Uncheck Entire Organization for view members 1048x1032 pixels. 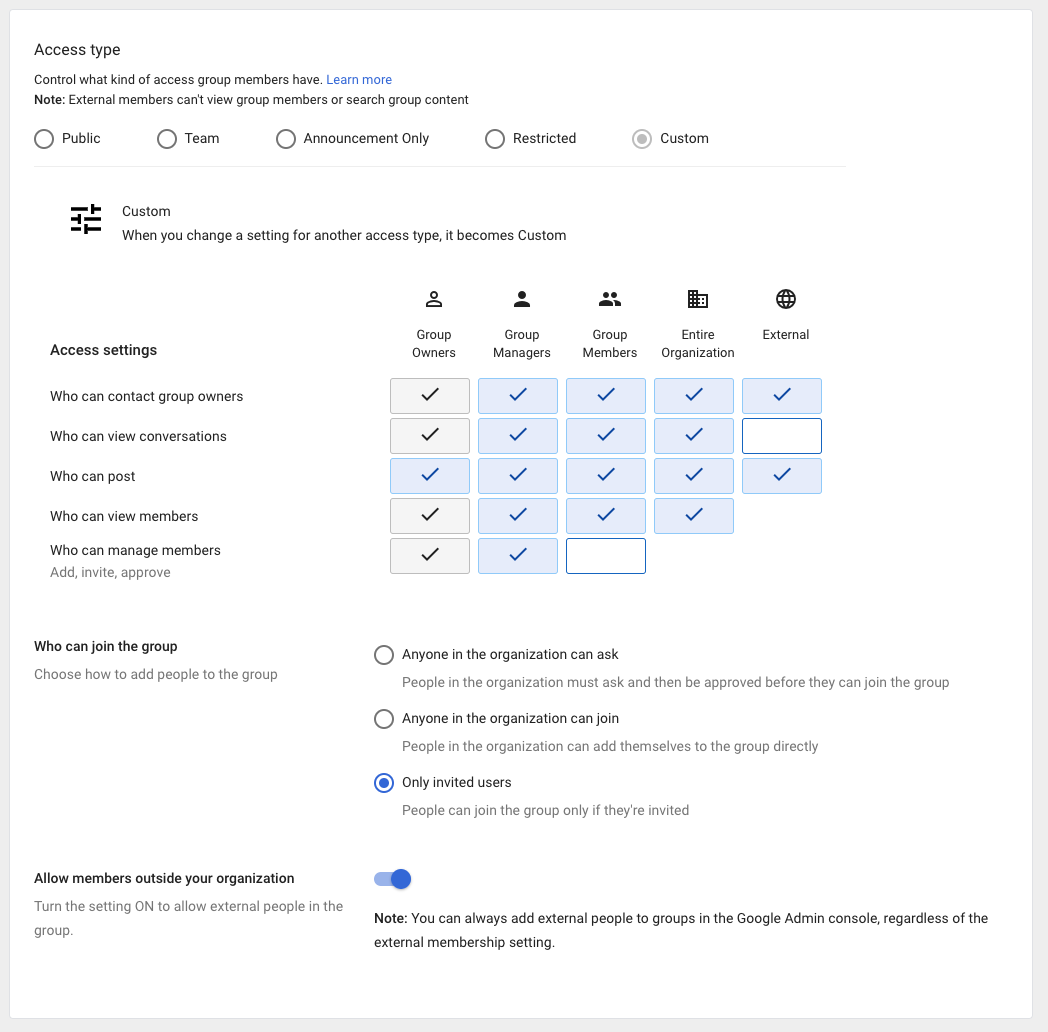coord(694,516)
